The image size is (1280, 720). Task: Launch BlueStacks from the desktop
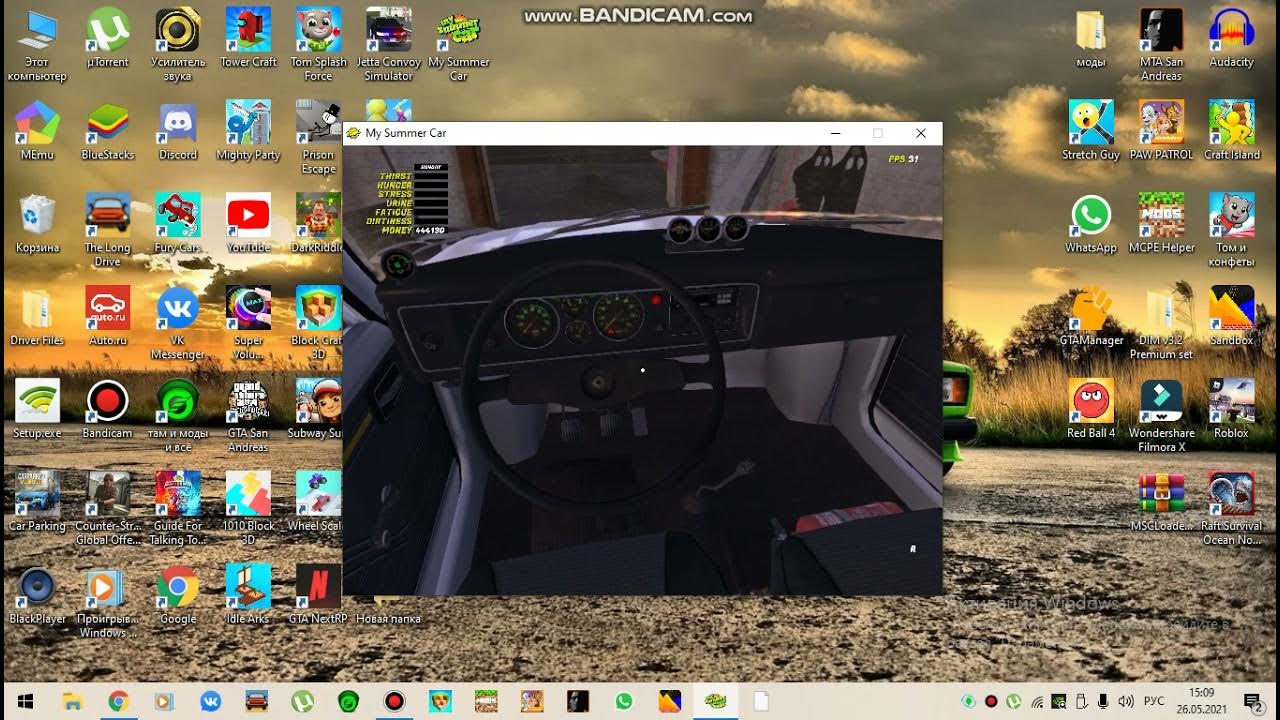pos(108,131)
